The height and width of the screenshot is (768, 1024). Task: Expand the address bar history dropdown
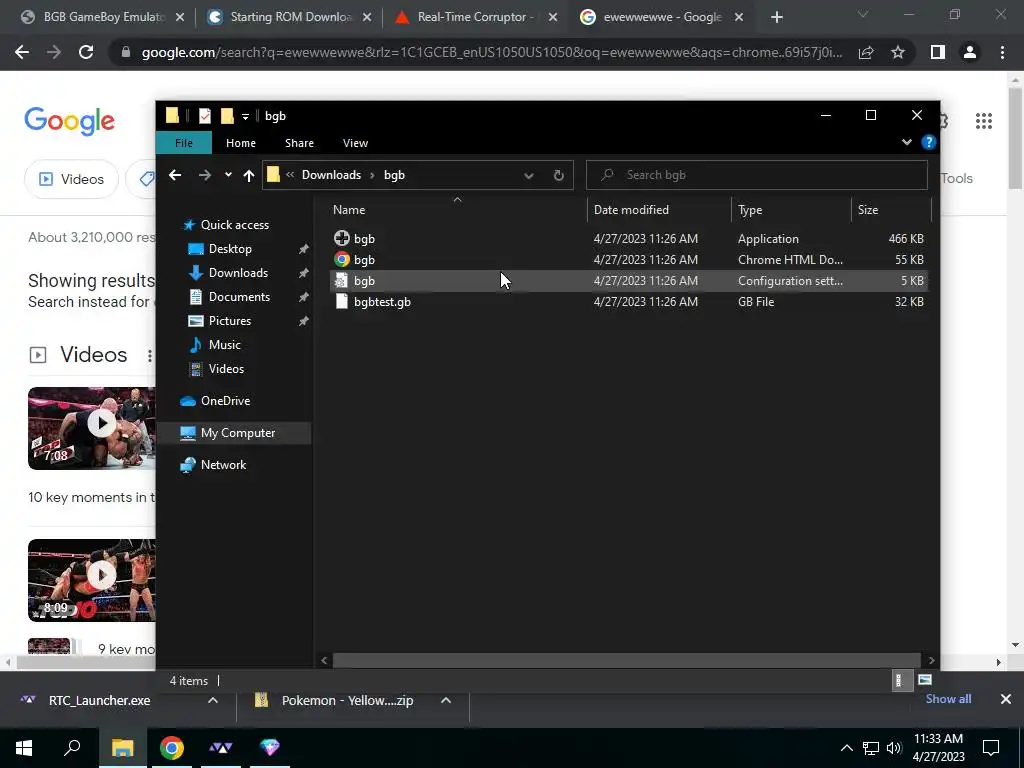coord(528,175)
